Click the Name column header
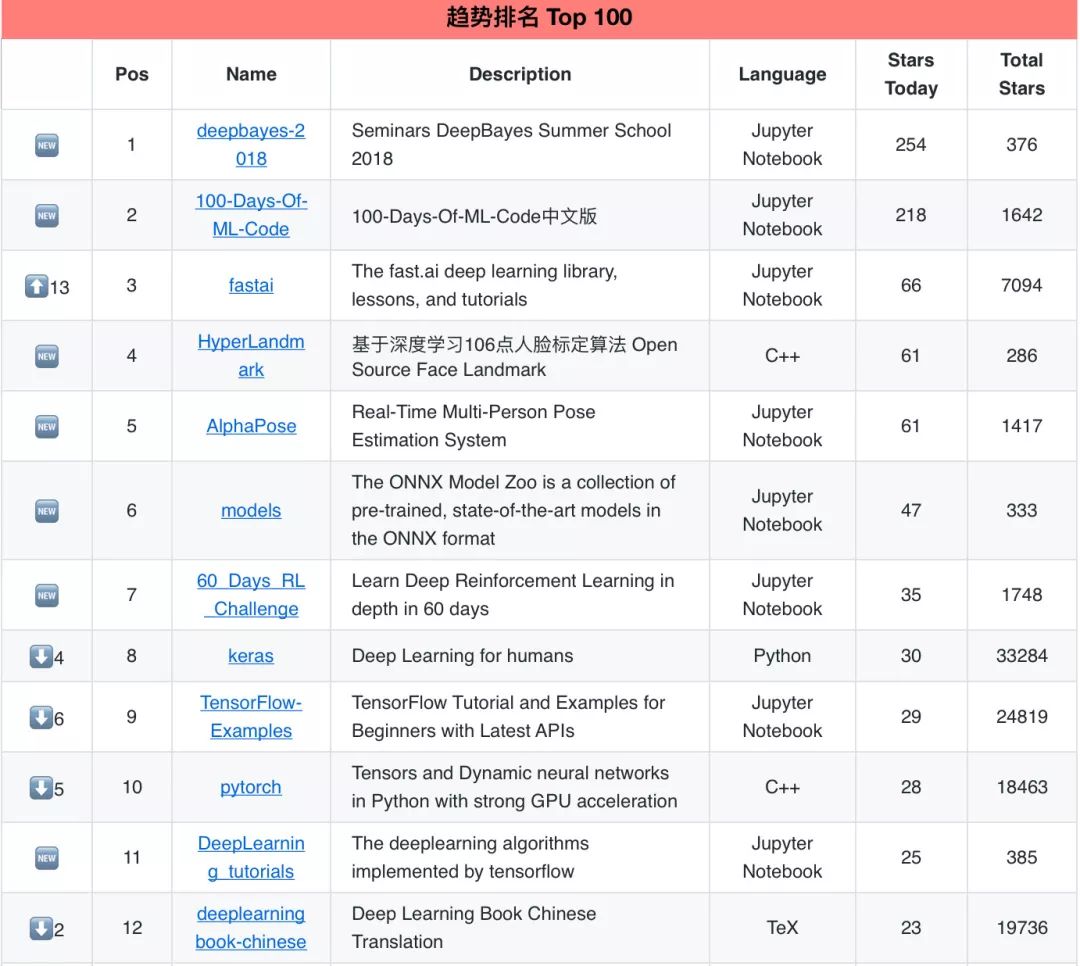Screen dimensions: 1080x966 point(251,74)
